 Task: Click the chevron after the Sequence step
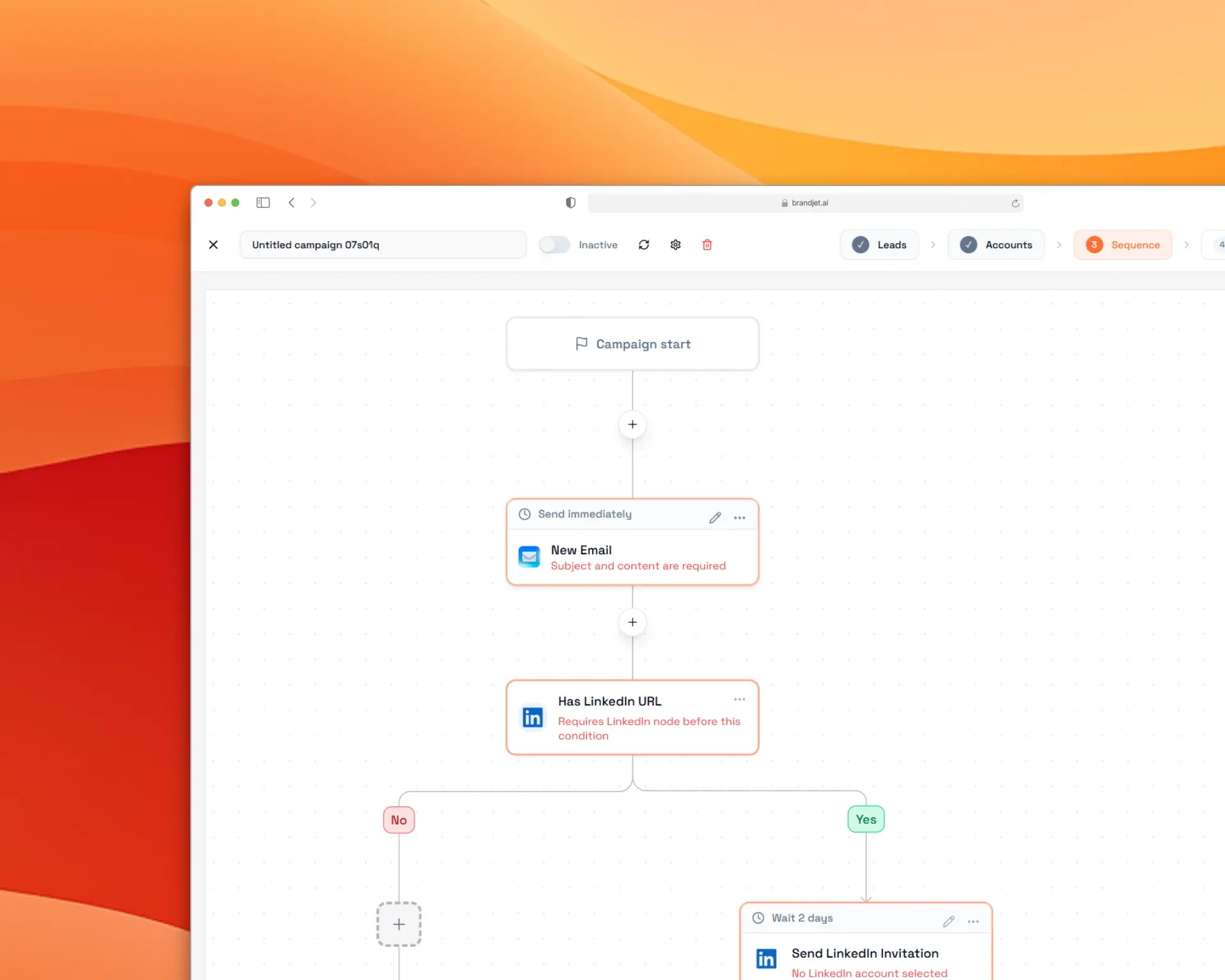1187,244
